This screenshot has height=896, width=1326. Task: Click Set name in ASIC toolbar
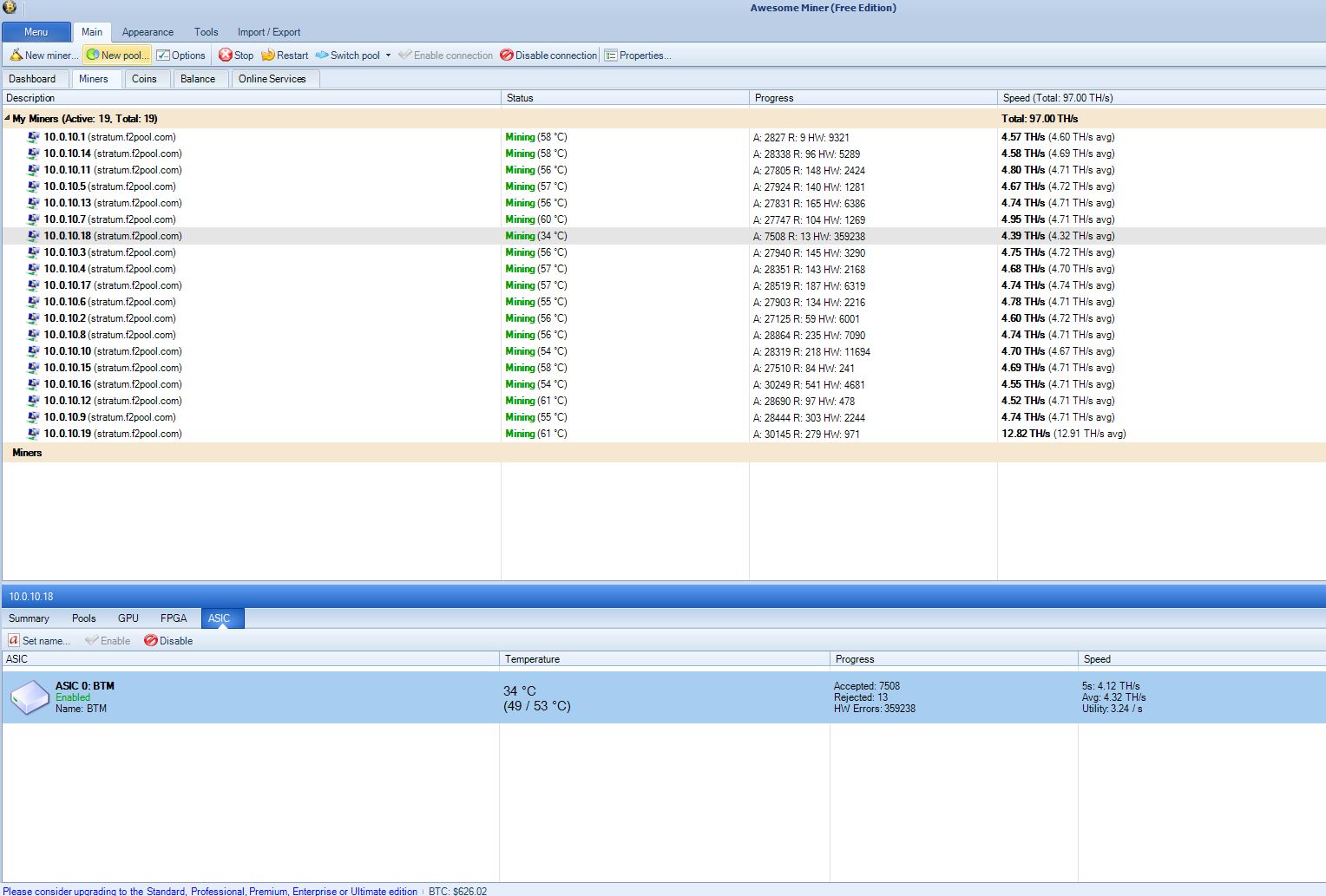39,641
